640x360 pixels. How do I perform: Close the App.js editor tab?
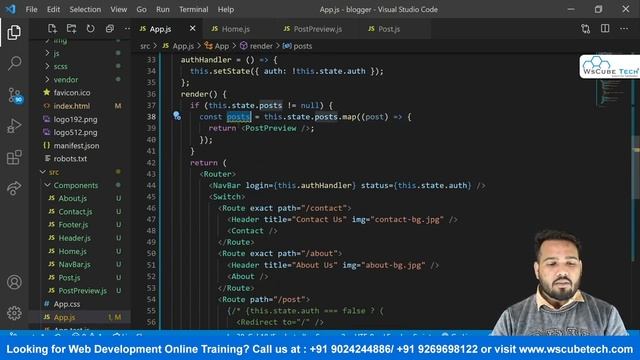tap(192, 28)
